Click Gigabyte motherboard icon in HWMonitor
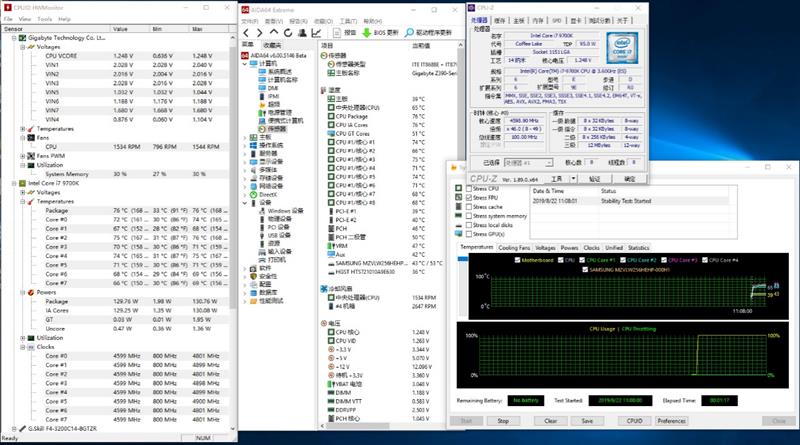Screen dimensions: 800x445 click(22, 38)
